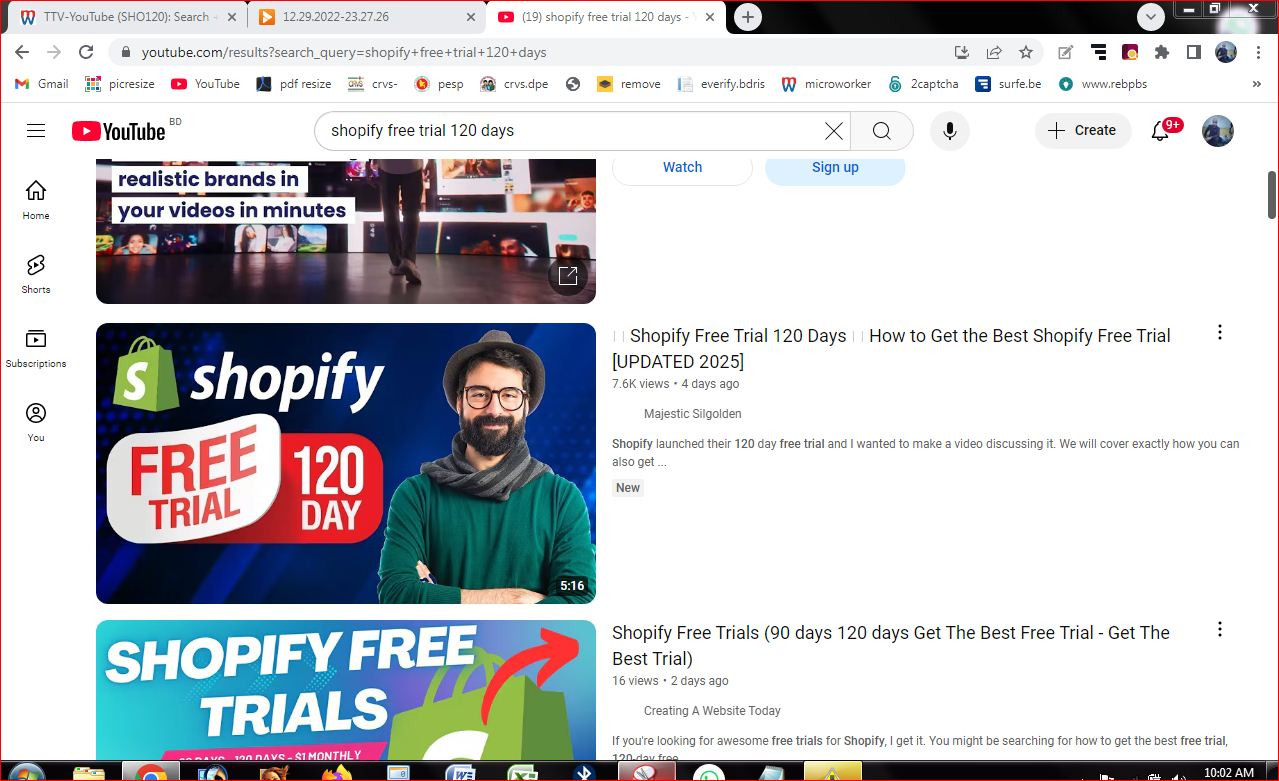Open the Shopify Free Trials (90 days 120 days) title
Image resolution: width=1279 pixels, height=781 pixels.
[891, 645]
